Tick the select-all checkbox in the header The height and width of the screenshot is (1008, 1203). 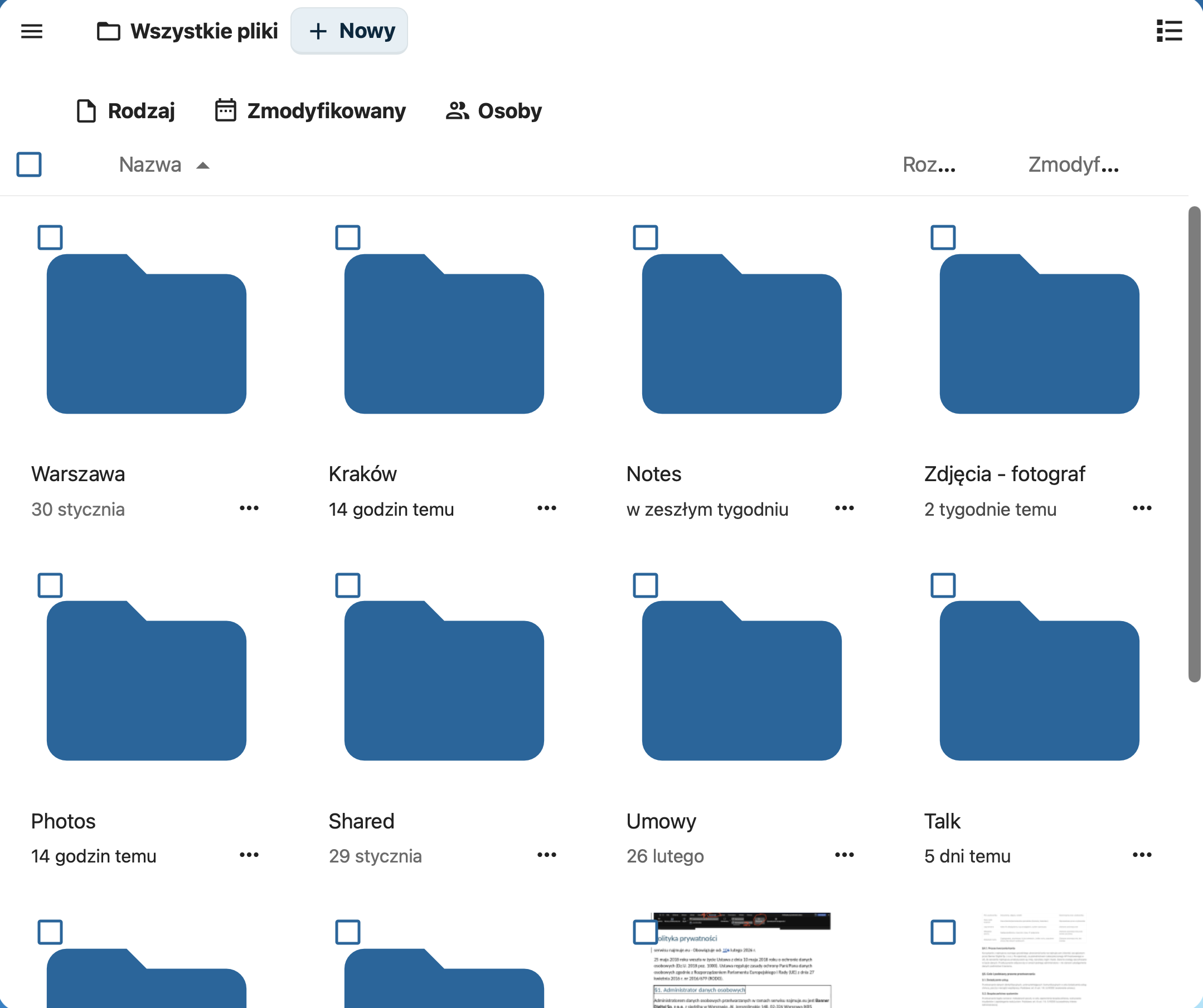click(28, 164)
